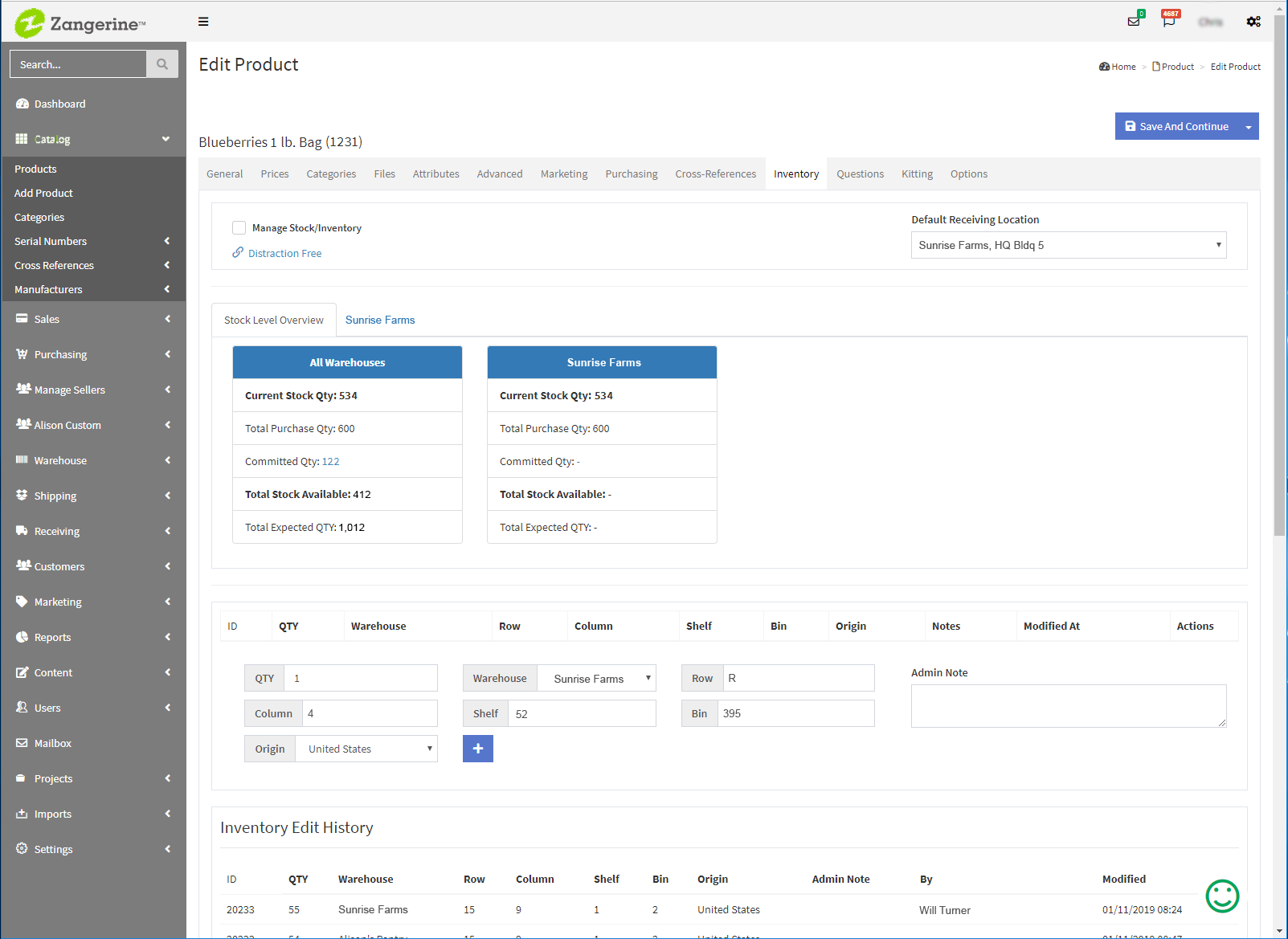
Task: Open the gears settings icon in header
Action: 1253,22
